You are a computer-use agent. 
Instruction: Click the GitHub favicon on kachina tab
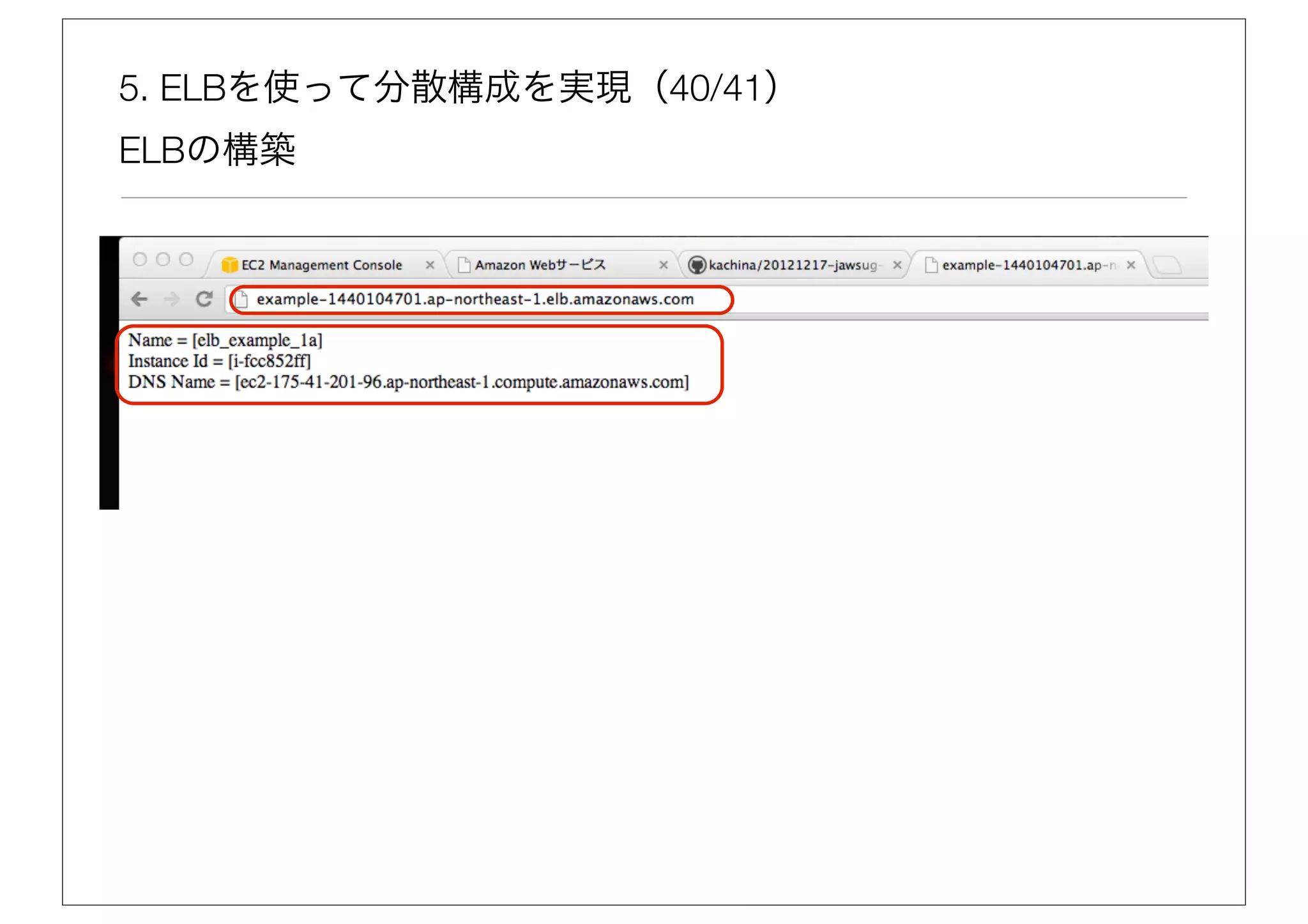coord(697,264)
